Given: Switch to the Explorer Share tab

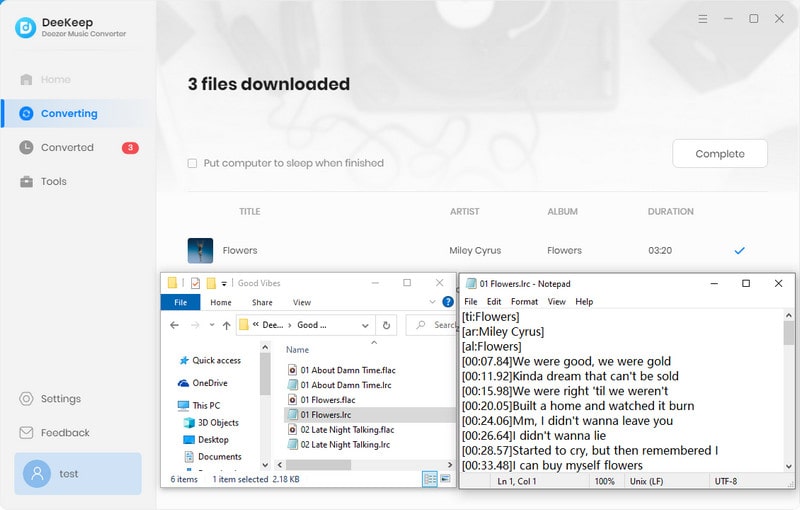Looking at the screenshot, I should 262,302.
